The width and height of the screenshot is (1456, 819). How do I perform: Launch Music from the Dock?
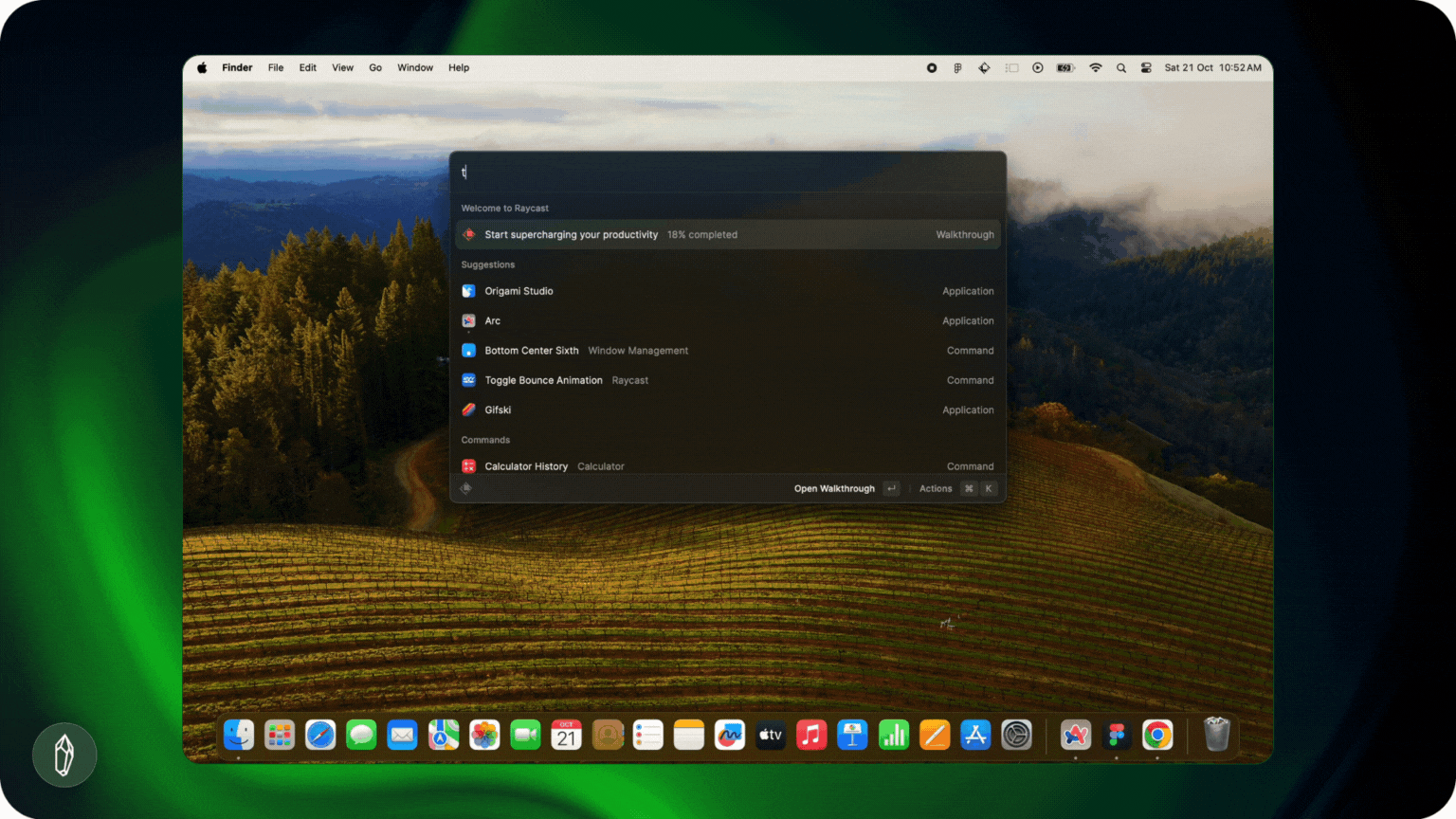tap(811, 735)
